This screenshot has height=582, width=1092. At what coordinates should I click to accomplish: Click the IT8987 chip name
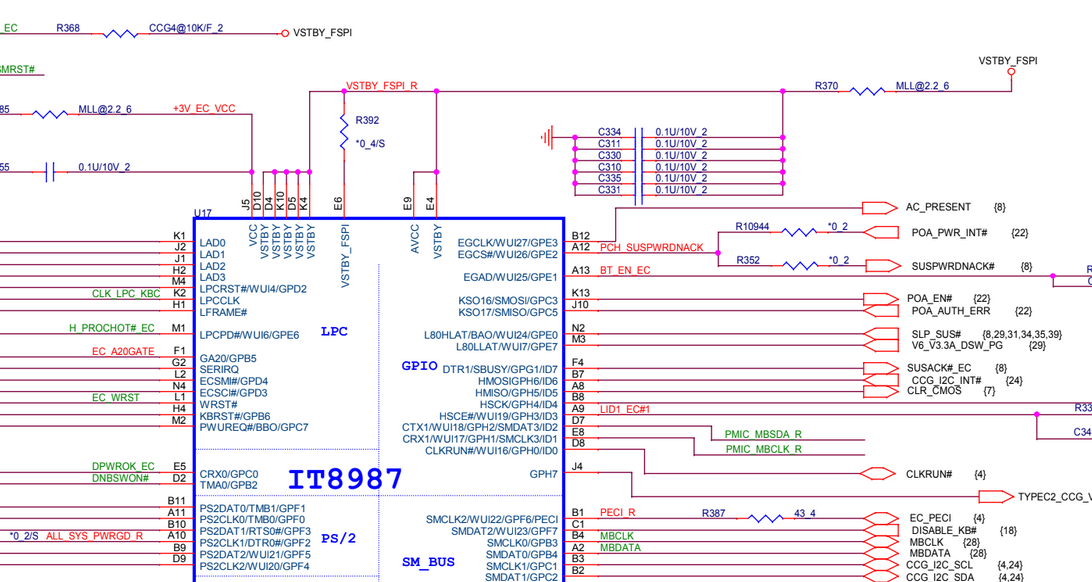(345, 479)
